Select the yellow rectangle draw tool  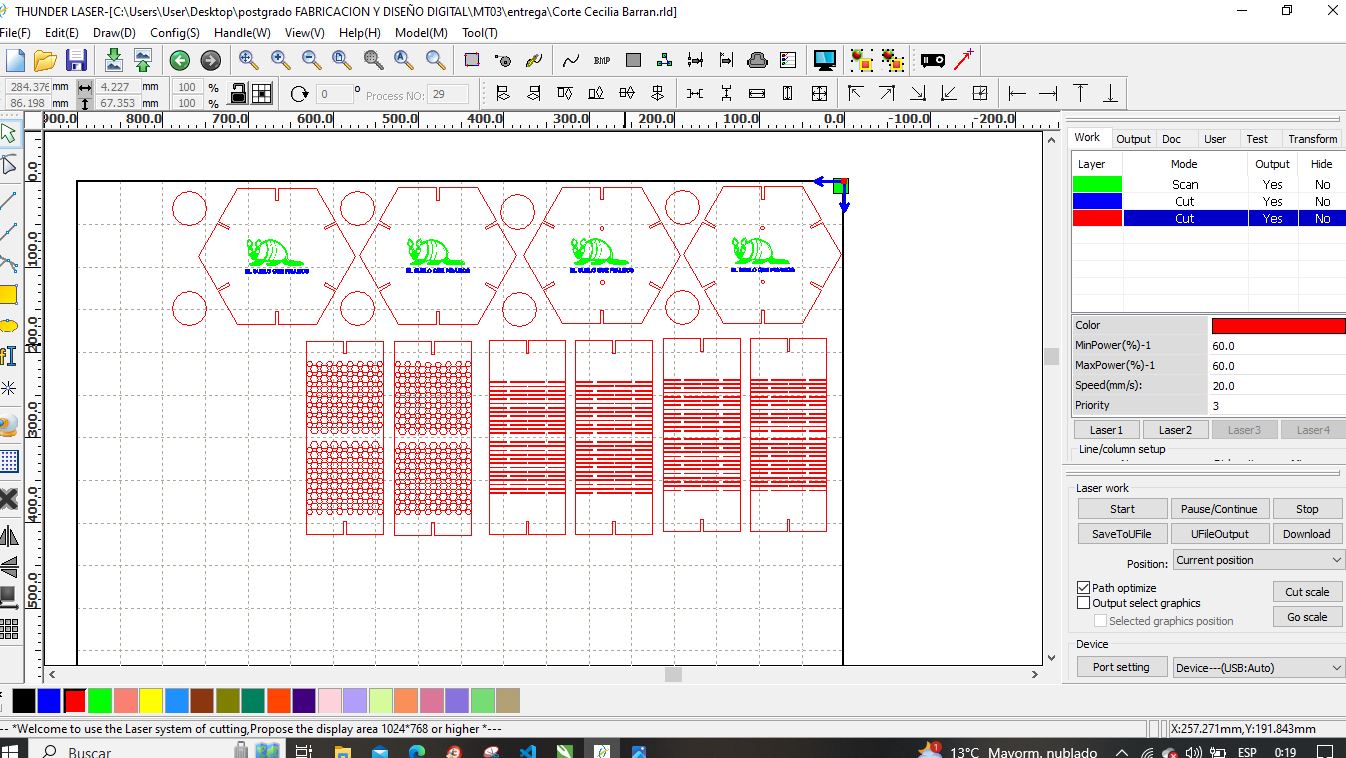[x=8, y=294]
